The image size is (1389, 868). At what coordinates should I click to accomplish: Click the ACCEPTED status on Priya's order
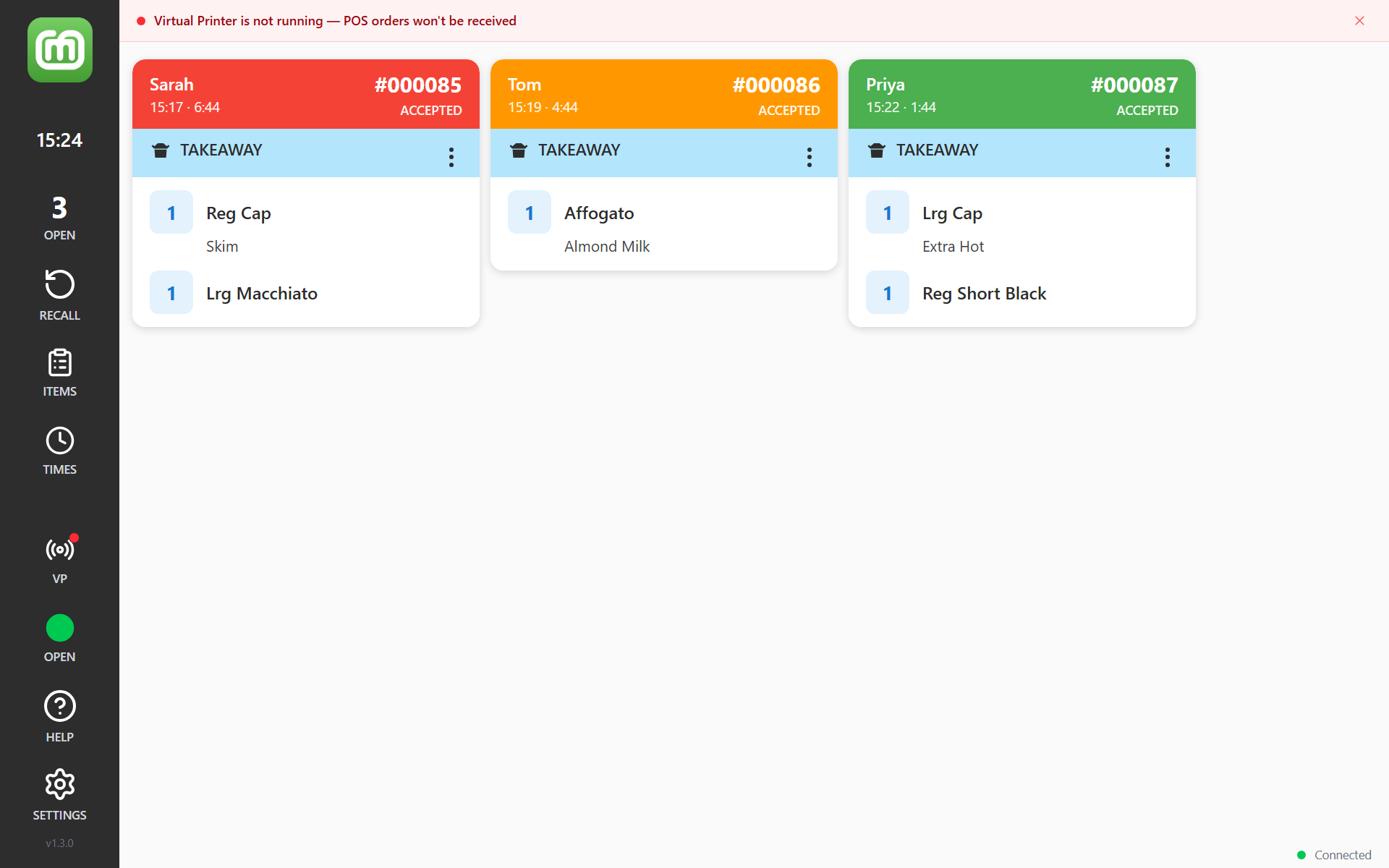pos(1147,111)
